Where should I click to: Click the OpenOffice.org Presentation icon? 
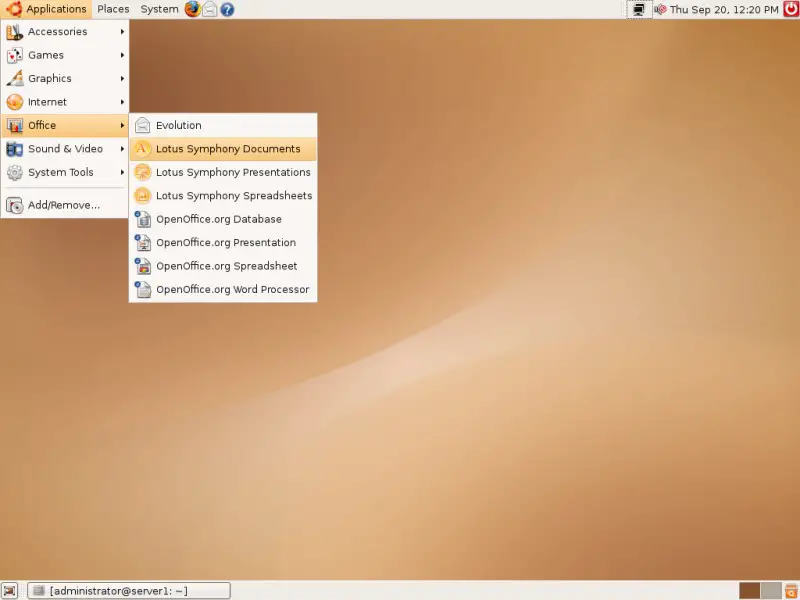click(143, 243)
